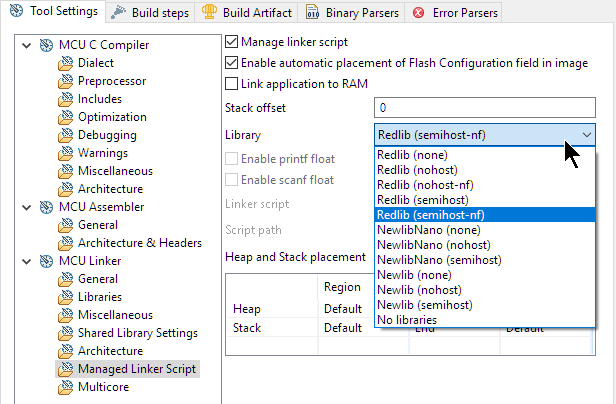
Task: Toggle automatic Flash Configuration placement checkbox
Action: coord(232,63)
